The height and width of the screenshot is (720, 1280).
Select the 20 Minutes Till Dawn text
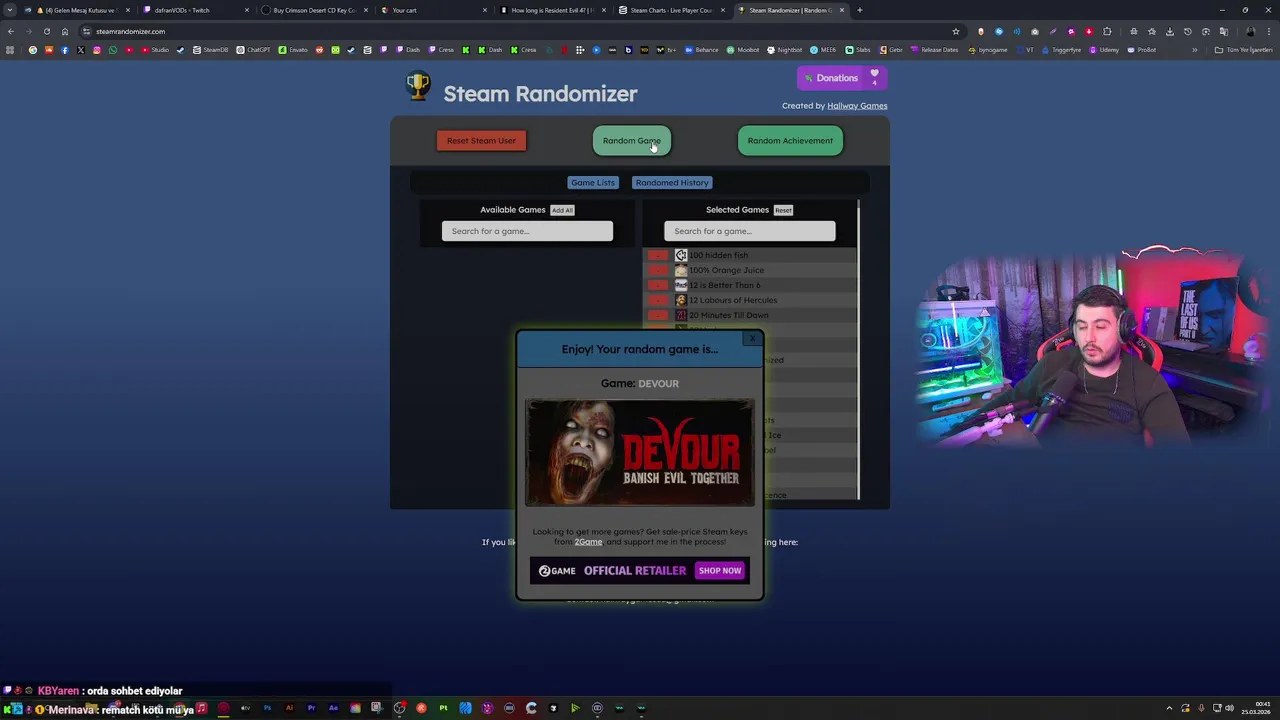729,315
